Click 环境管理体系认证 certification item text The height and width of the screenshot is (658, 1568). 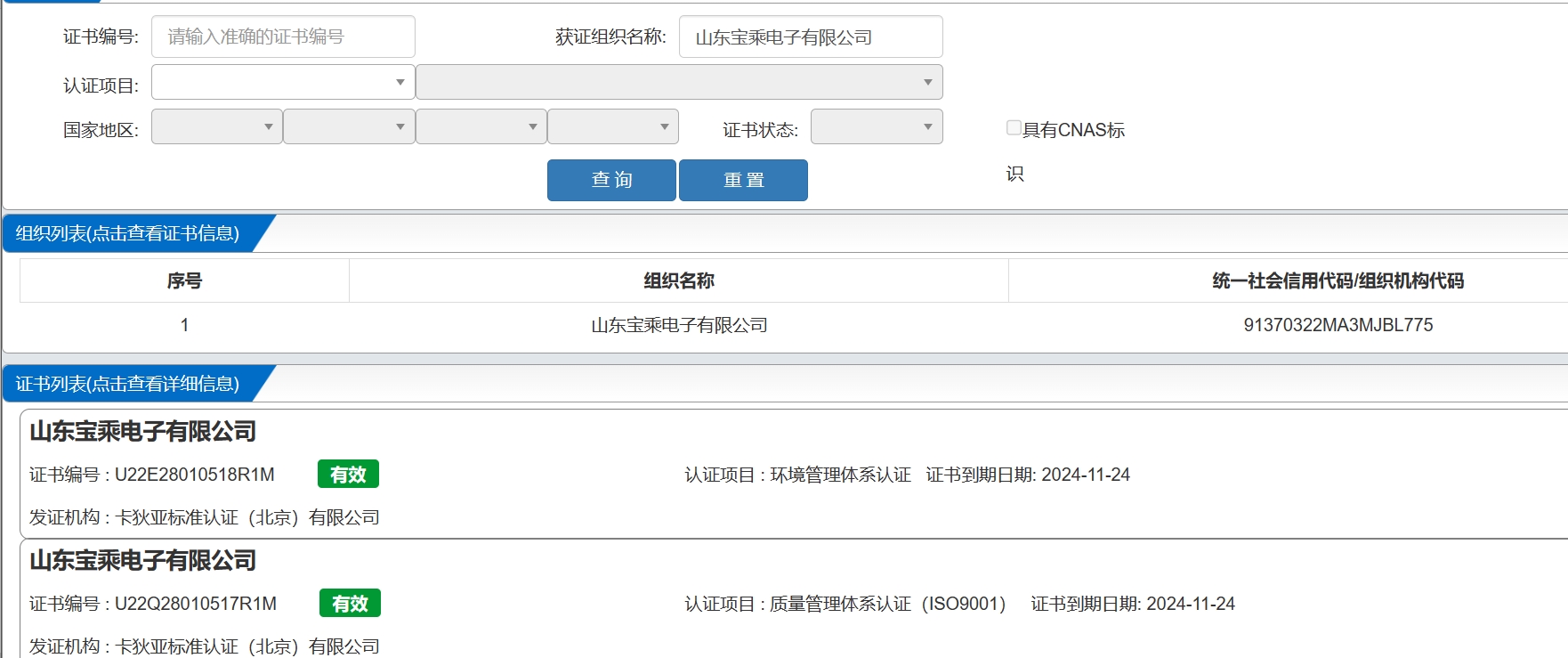coord(840,475)
